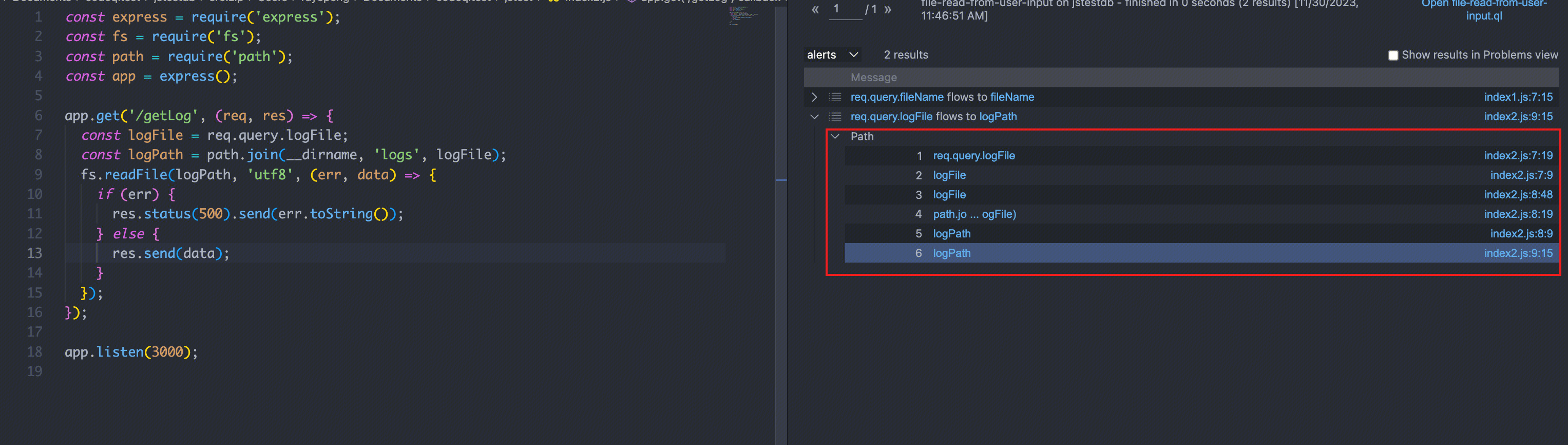Go to next results page arrow
The width and height of the screenshot is (1568, 445).
click(x=888, y=9)
